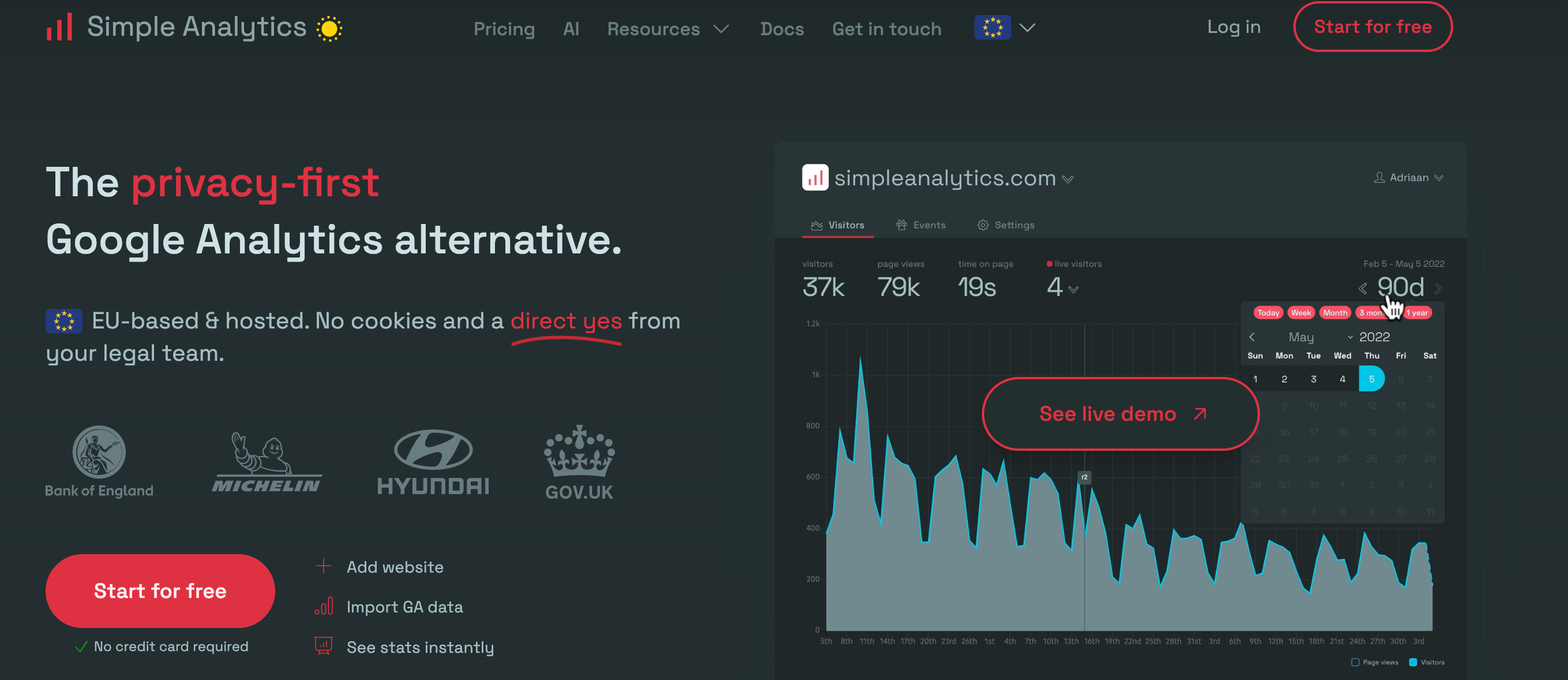Open the language flag dropdown chevron
This screenshot has height=680, width=1568.
pos(1027,28)
